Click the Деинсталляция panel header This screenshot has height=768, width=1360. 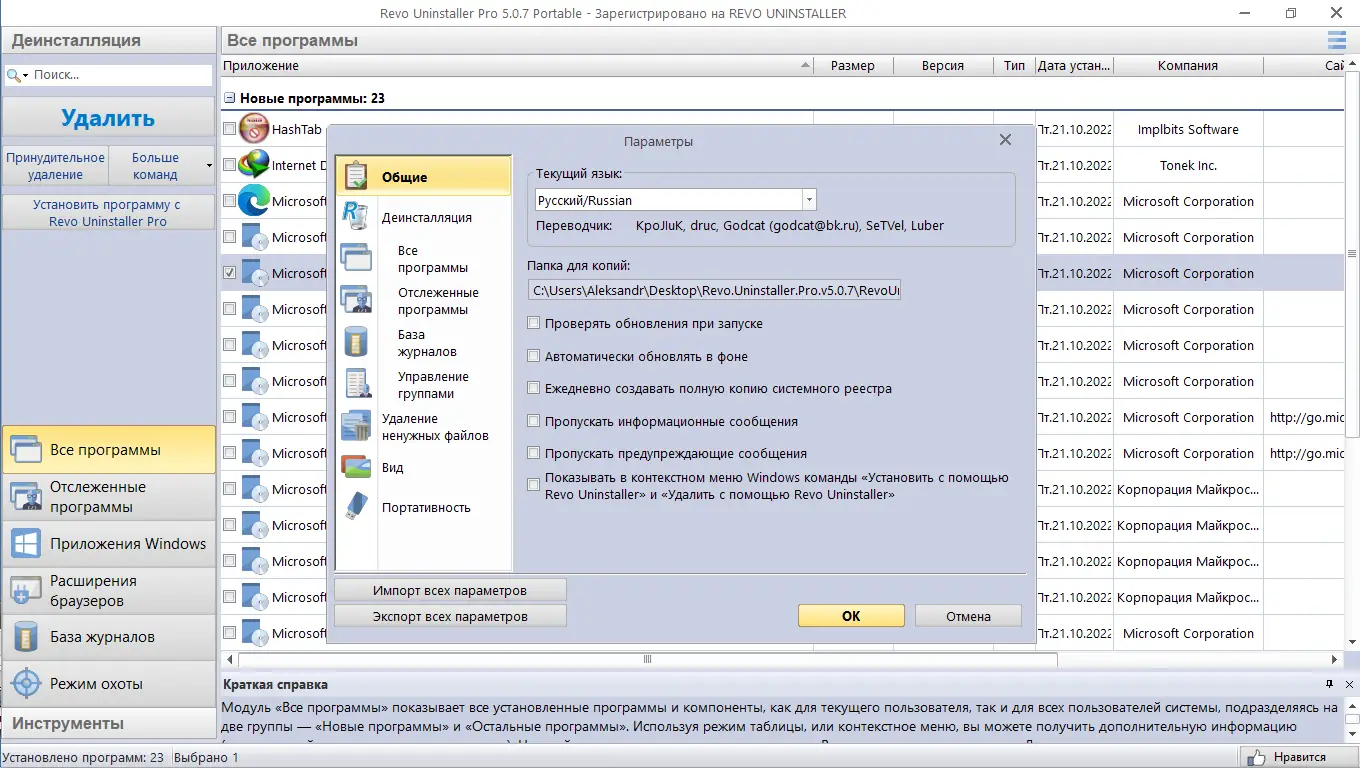tap(108, 41)
